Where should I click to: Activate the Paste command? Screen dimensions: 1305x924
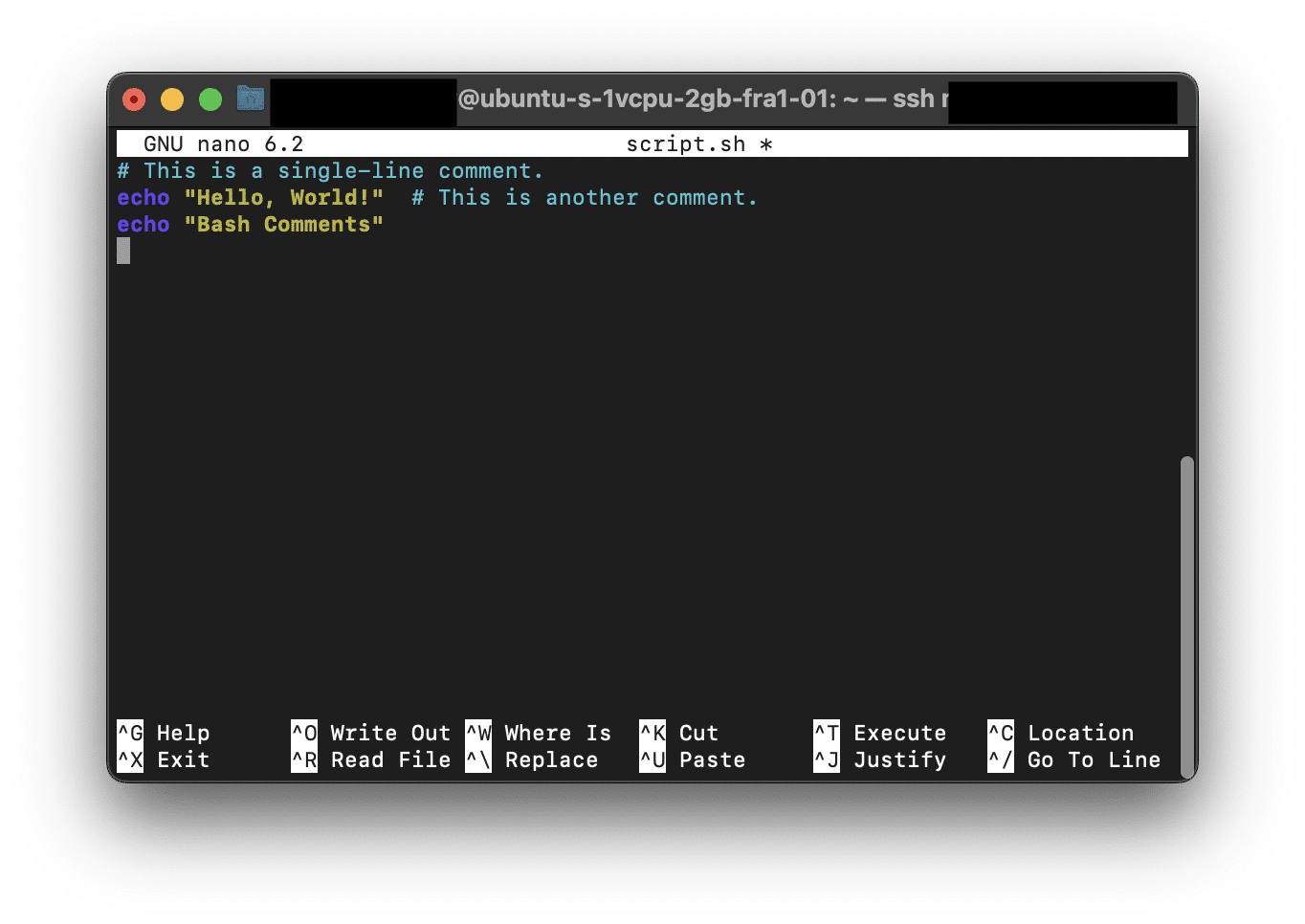[x=712, y=759]
